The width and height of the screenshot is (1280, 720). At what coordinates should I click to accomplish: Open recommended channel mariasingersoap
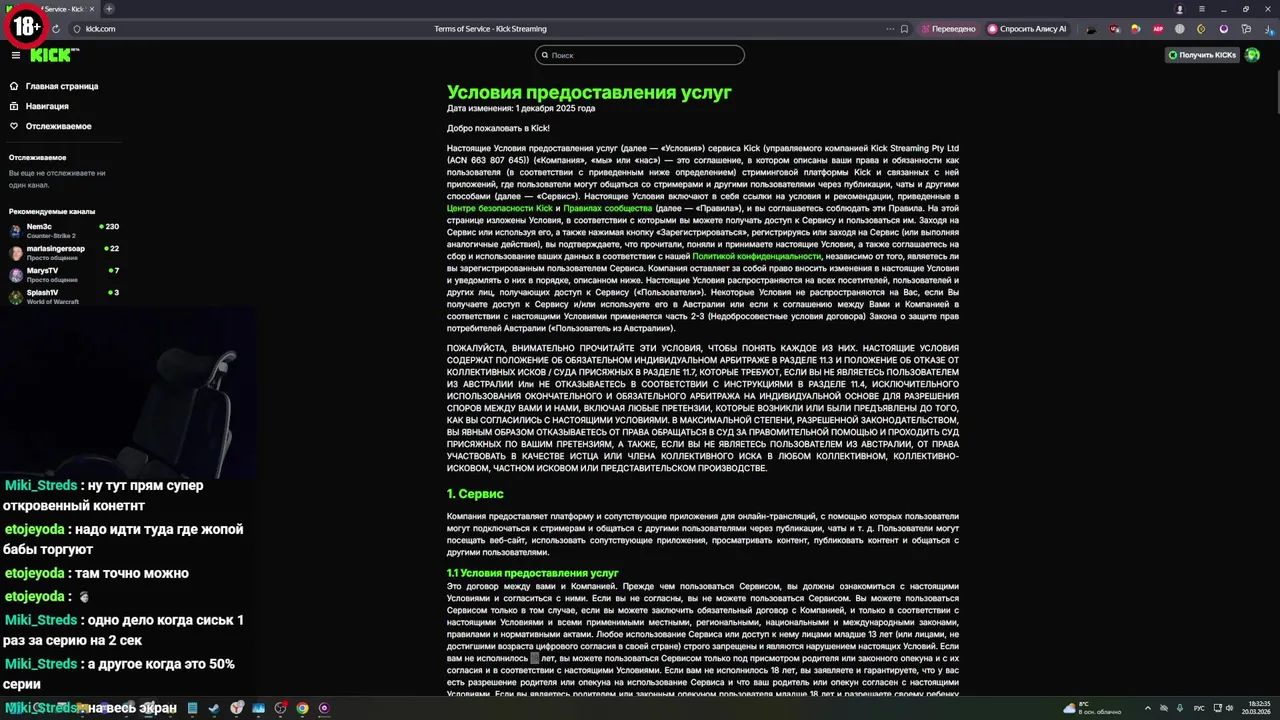(64, 252)
